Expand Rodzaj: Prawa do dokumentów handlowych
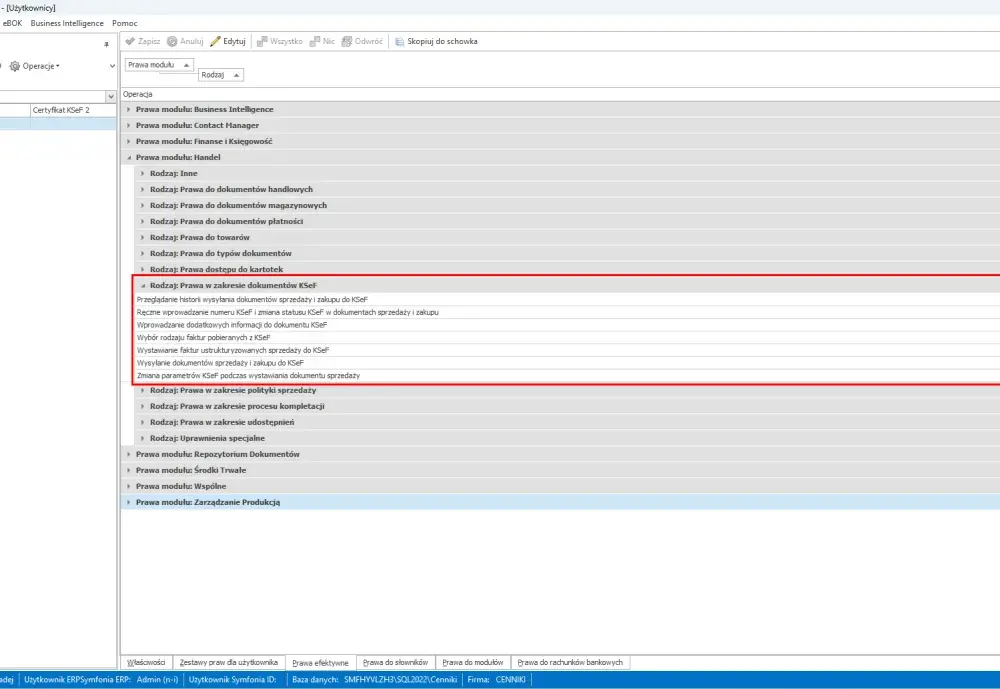This screenshot has width=1000, height=689. [142, 189]
